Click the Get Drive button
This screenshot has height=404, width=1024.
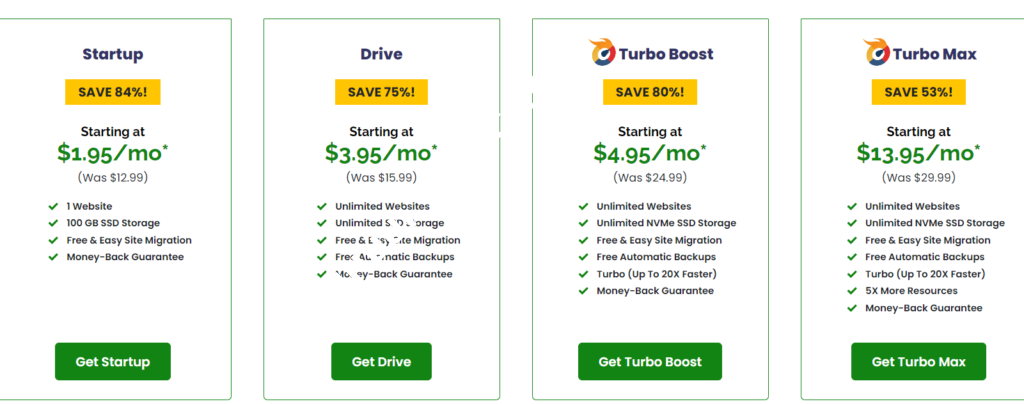pos(381,361)
